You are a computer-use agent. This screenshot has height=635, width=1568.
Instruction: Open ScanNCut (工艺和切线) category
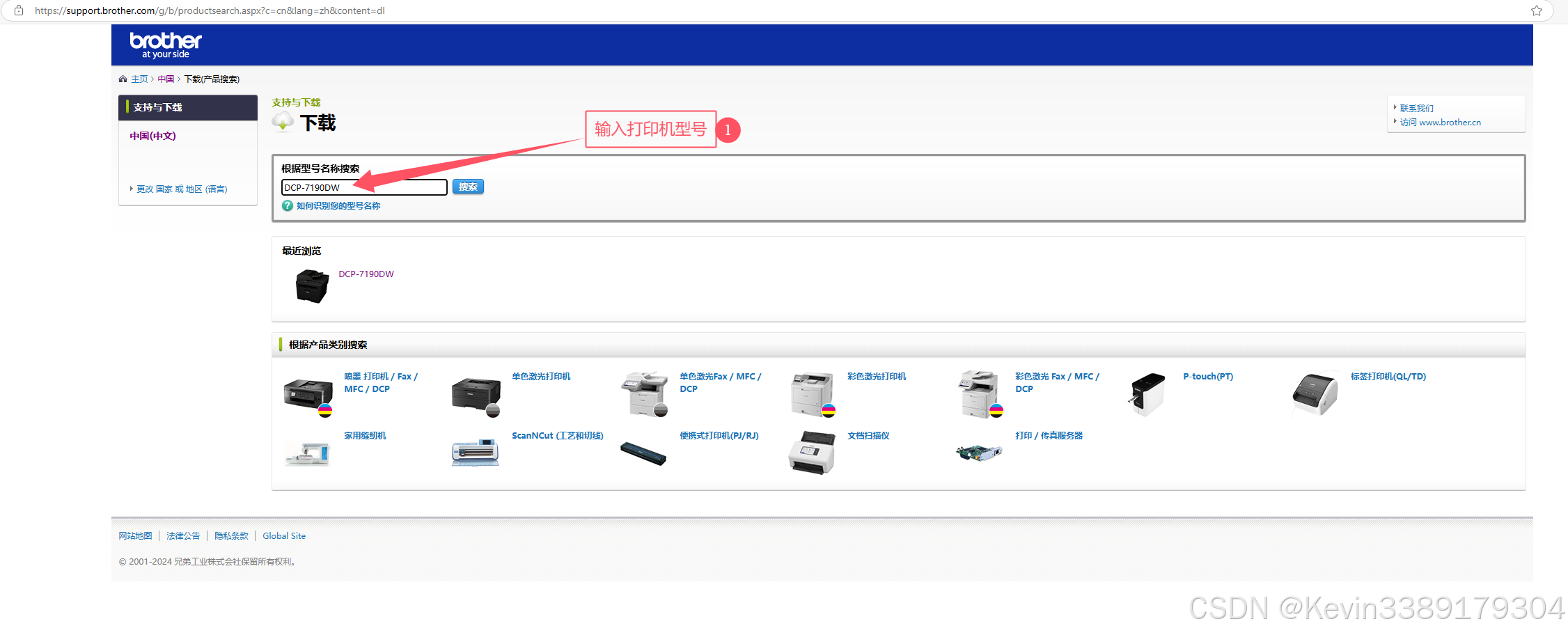(x=558, y=436)
